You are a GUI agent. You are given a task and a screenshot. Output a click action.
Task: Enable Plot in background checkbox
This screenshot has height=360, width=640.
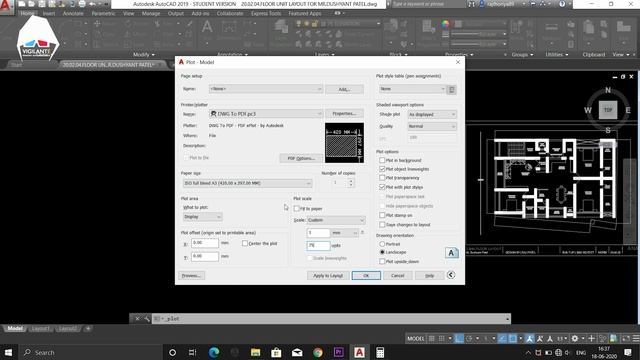pyautogui.click(x=382, y=160)
